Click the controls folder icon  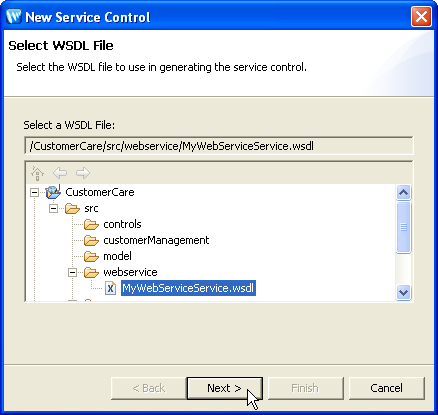pos(91,225)
